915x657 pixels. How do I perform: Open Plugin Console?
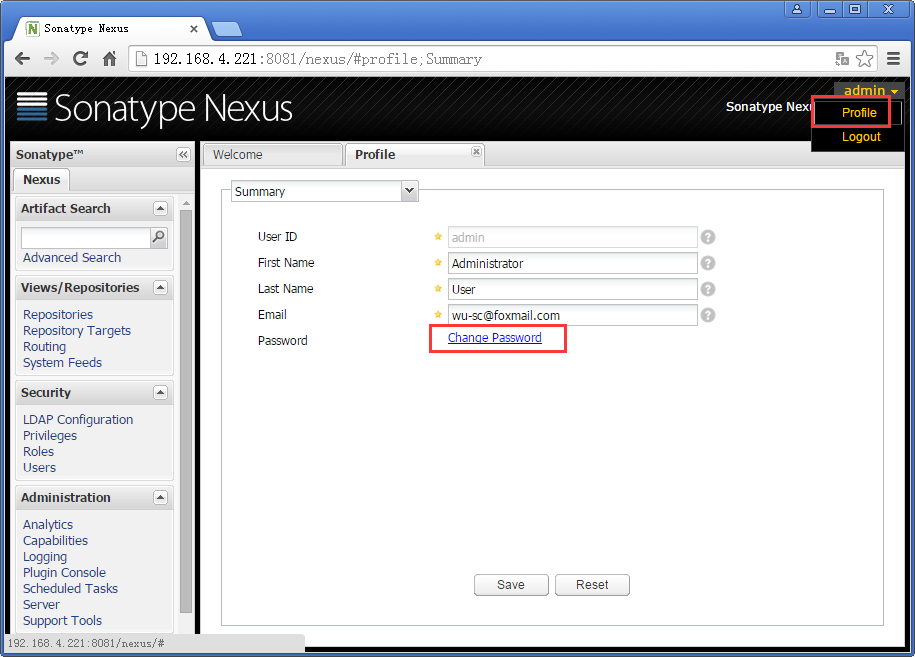[x=64, y=572]
